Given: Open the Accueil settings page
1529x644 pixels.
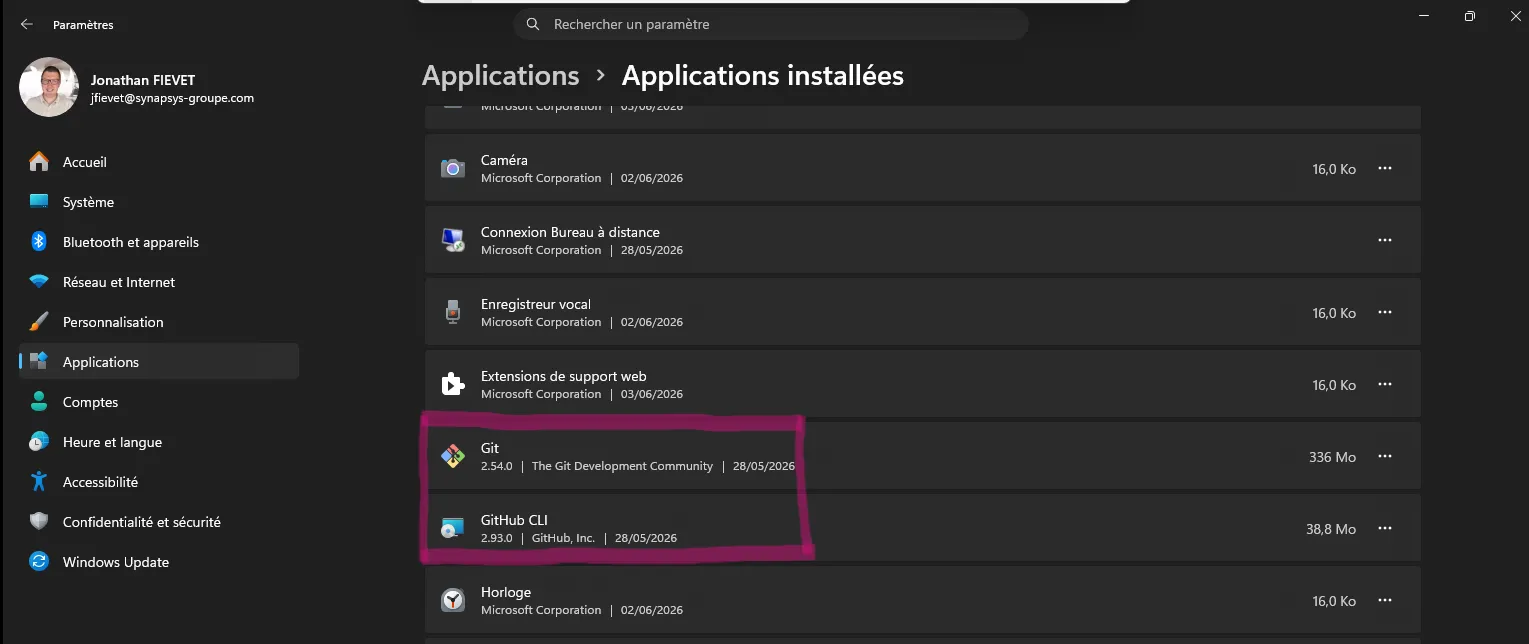Looking at the screenshot, I should (x=159, y=162).
